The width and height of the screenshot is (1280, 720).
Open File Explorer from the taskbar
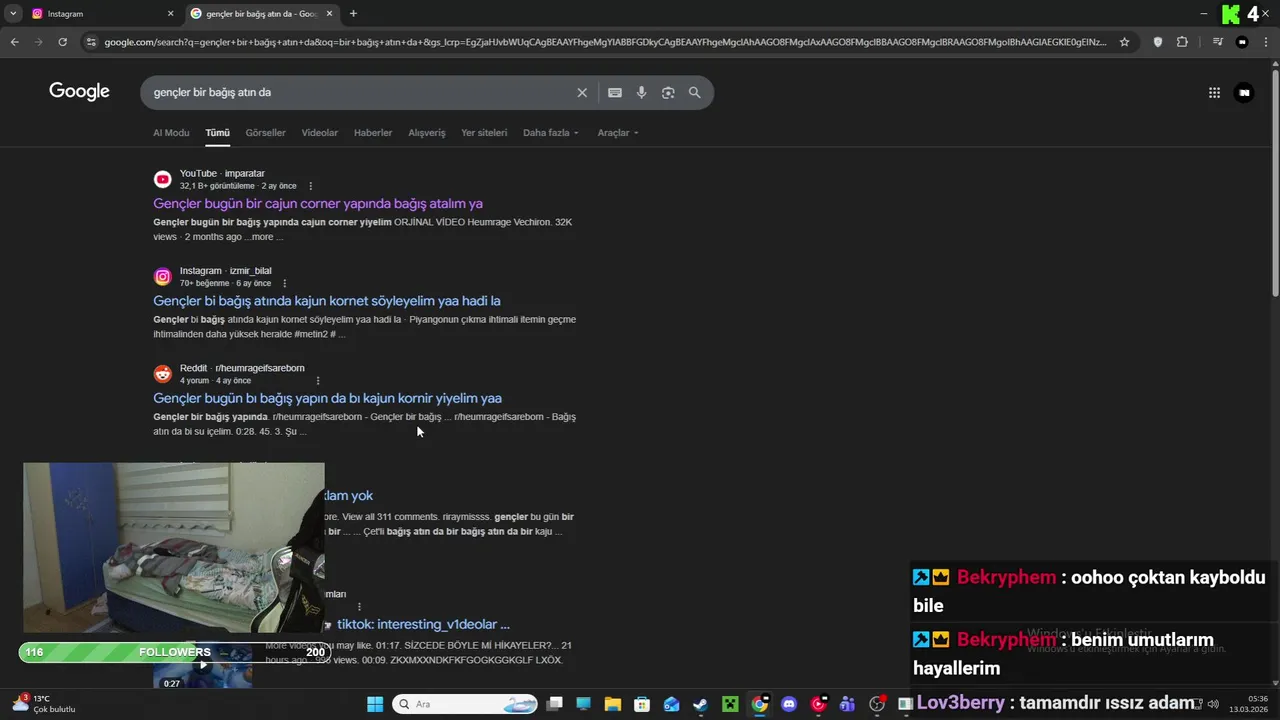click(613, 704)
